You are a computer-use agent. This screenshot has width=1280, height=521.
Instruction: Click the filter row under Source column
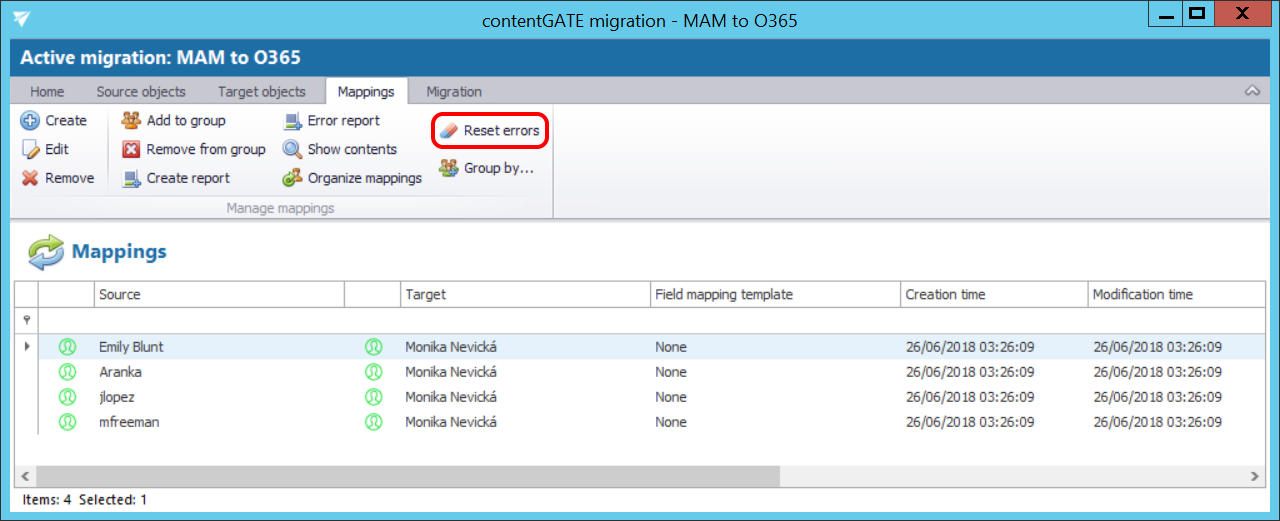click(x=220, y=320)
